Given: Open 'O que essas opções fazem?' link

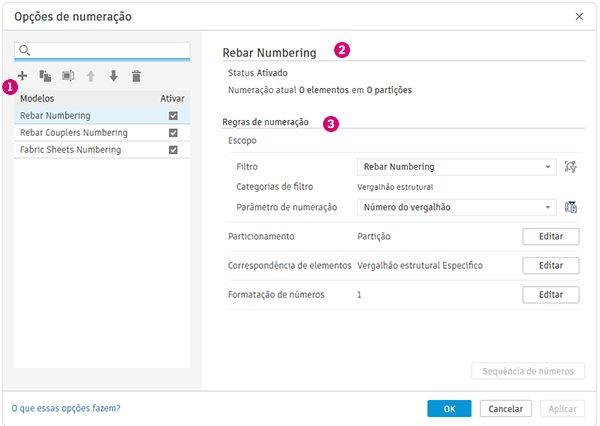Looking at the screenshot, I should [x=66, y=408].
